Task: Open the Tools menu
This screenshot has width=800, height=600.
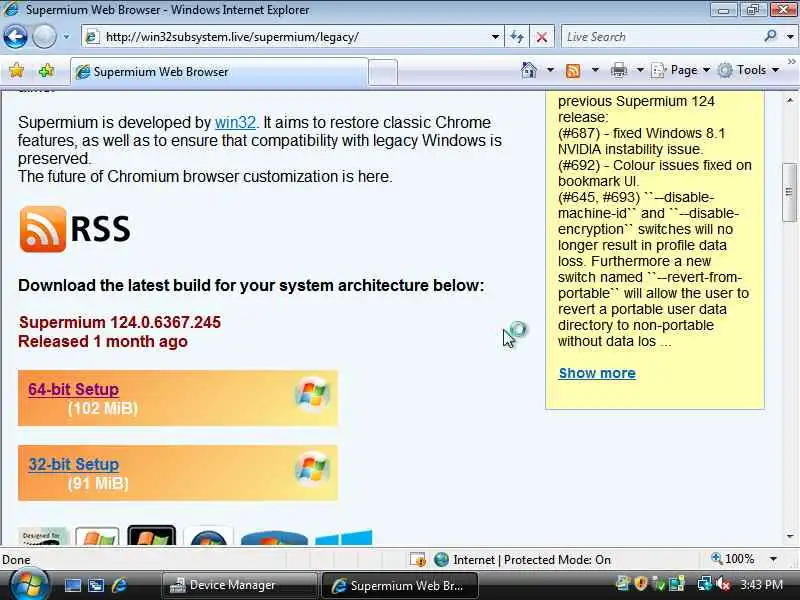Action: 748,70
